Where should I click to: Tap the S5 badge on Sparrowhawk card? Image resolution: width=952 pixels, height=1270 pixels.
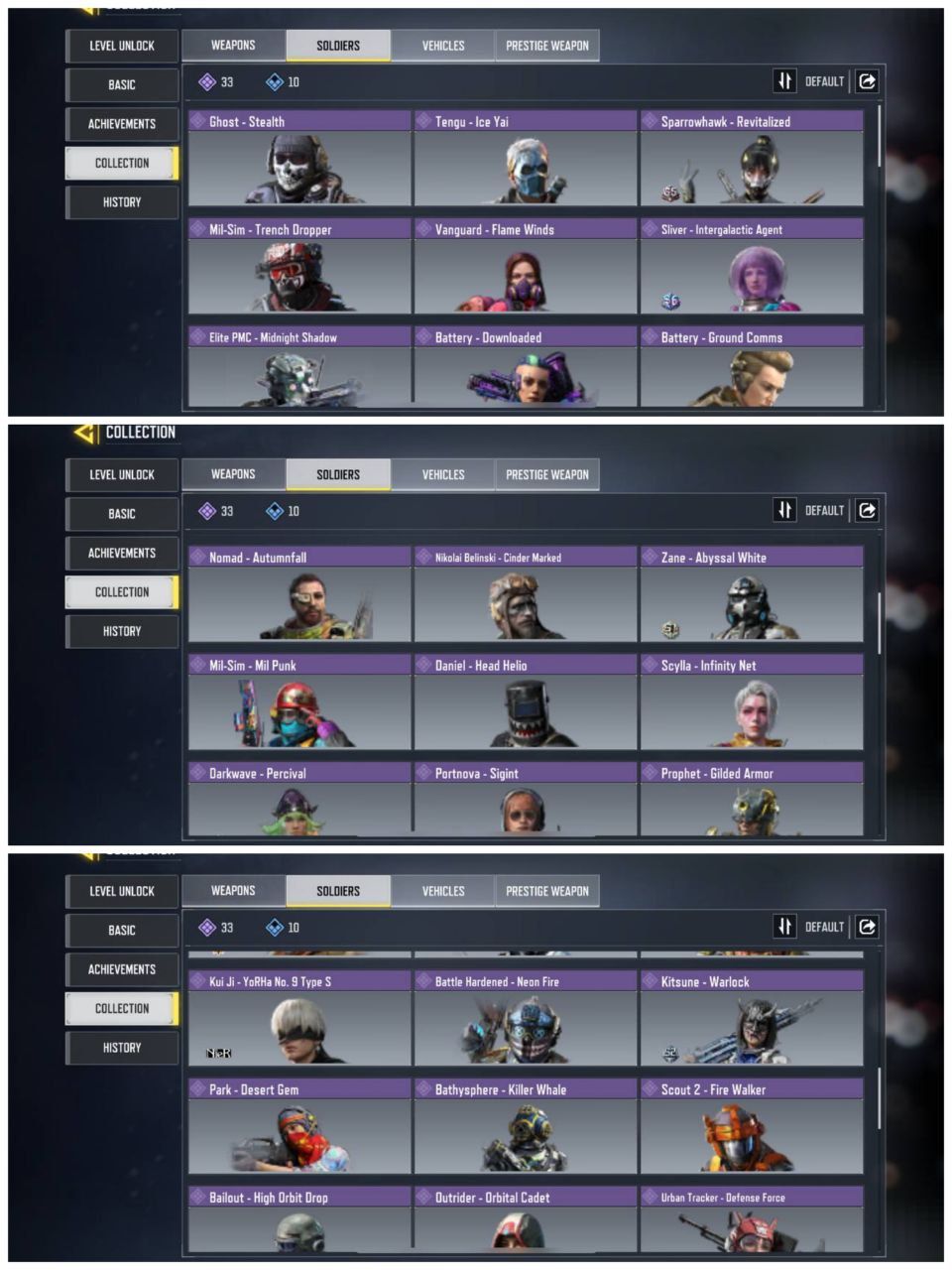click(x=671, y=193)
